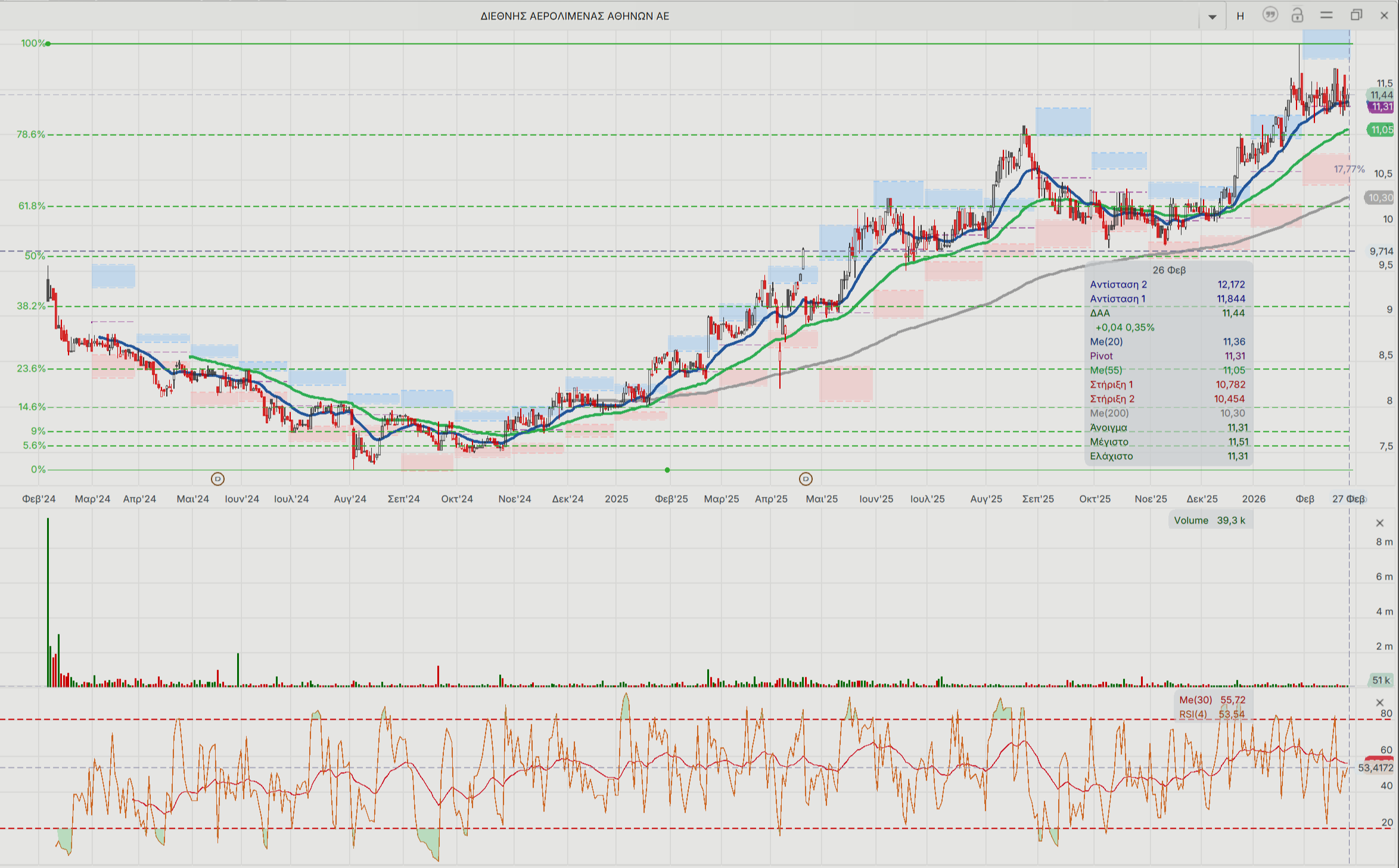Click the 100% Fibonacci line anchor point
1399x868 pixels.
(48, 43)
